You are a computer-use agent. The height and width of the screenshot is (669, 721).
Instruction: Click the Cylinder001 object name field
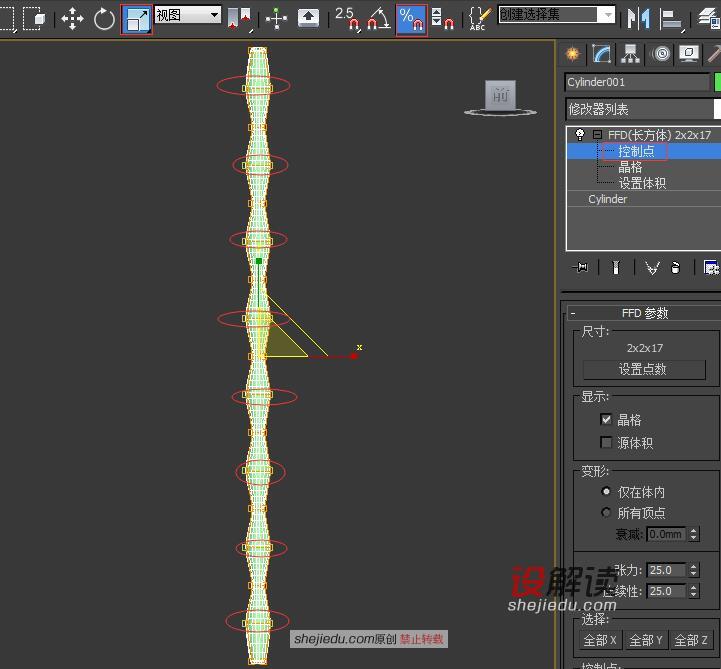[x=637, y=82]
